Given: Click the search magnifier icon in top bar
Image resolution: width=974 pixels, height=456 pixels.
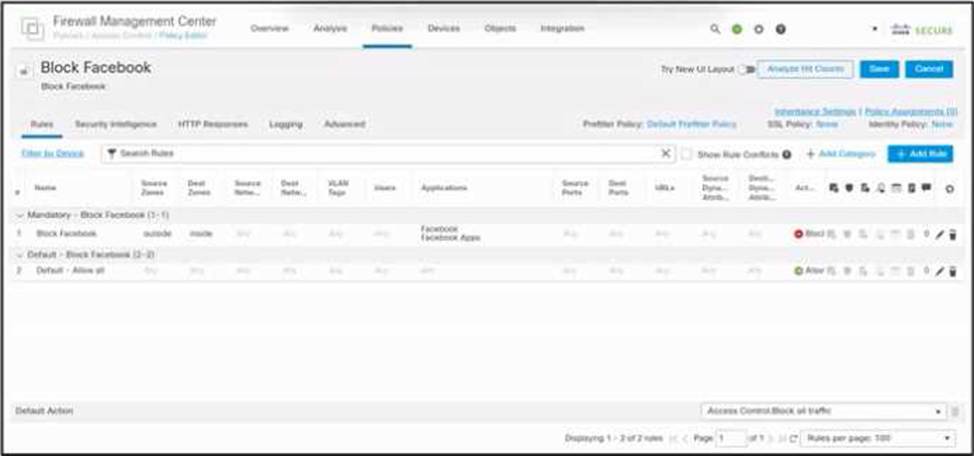Looking at the screenshot, I should tap(715, 29).
